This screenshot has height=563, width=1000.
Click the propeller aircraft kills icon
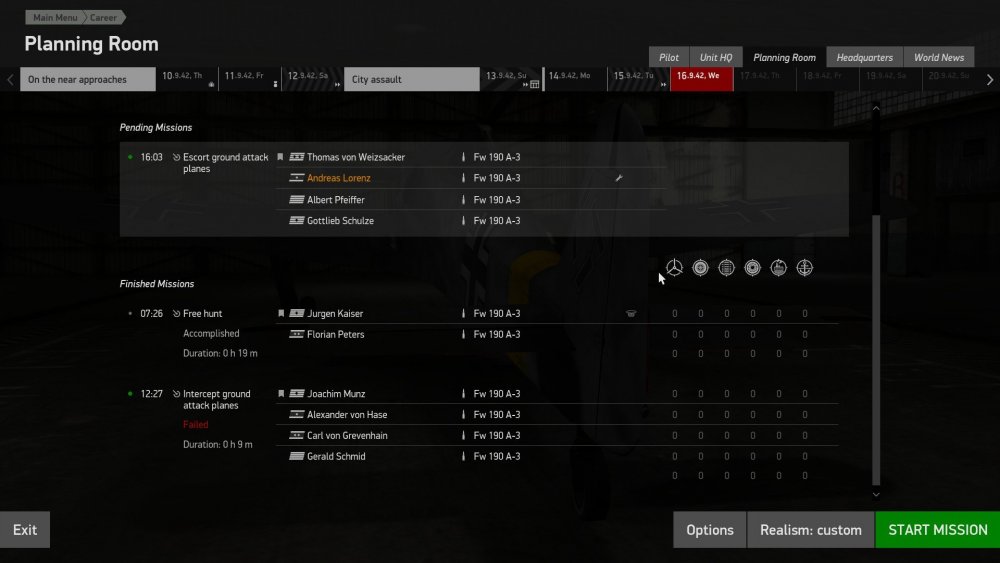click(x=674, y=268)
